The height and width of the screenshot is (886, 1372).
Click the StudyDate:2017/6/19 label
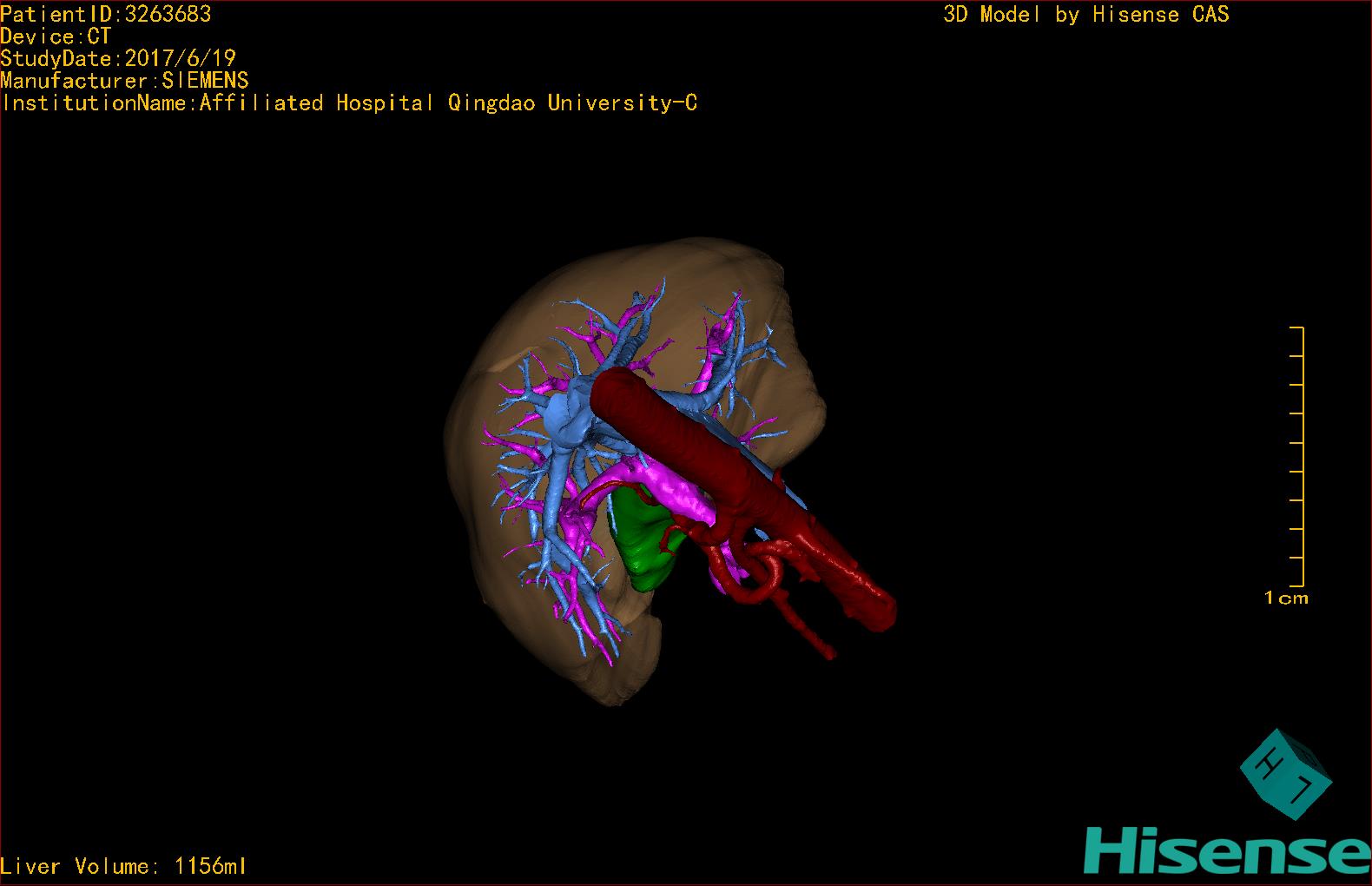[x=118, y=58]
